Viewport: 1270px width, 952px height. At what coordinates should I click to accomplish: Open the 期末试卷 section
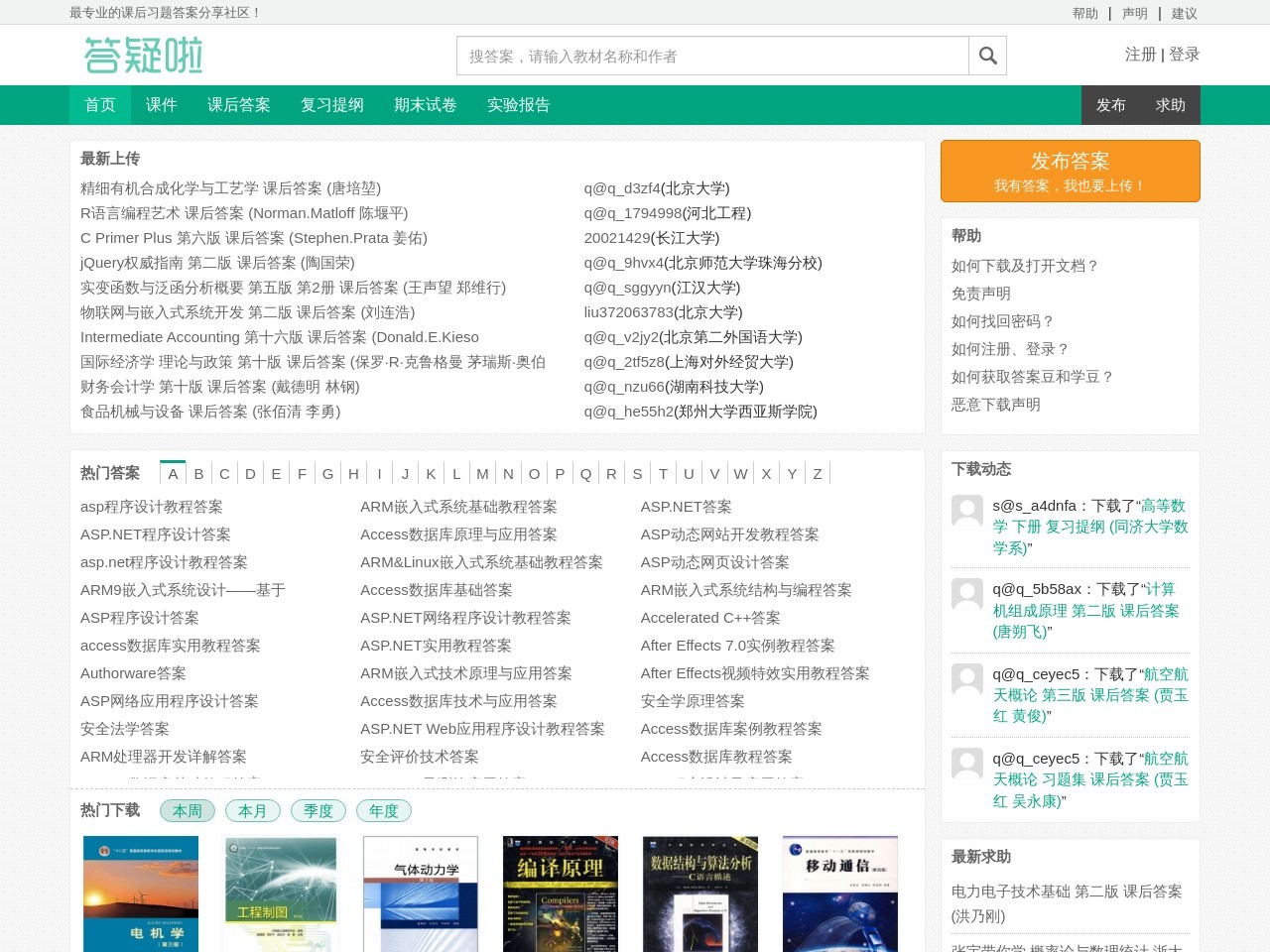click(x=426, y=105)
